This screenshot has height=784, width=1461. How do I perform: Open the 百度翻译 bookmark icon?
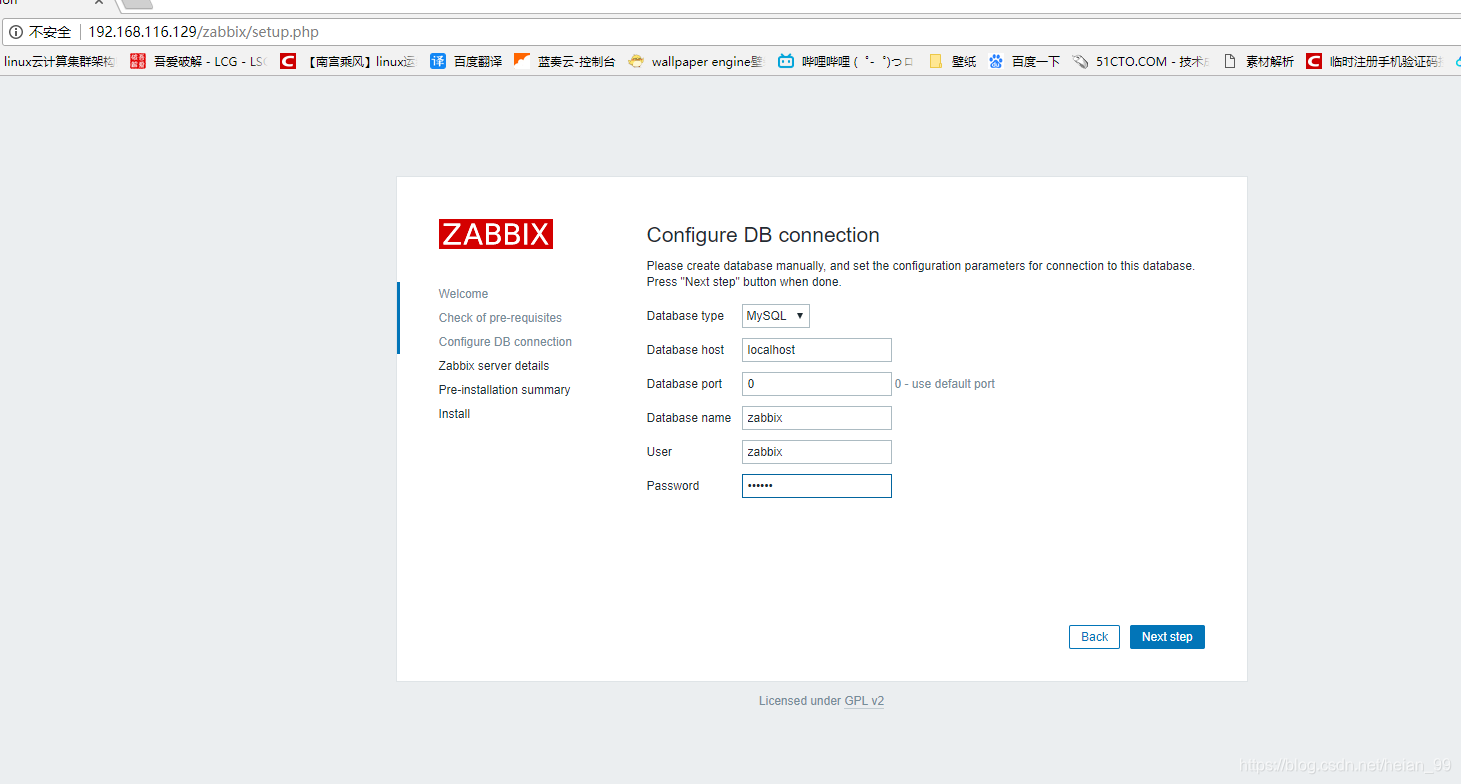click(x=438, y=61)
